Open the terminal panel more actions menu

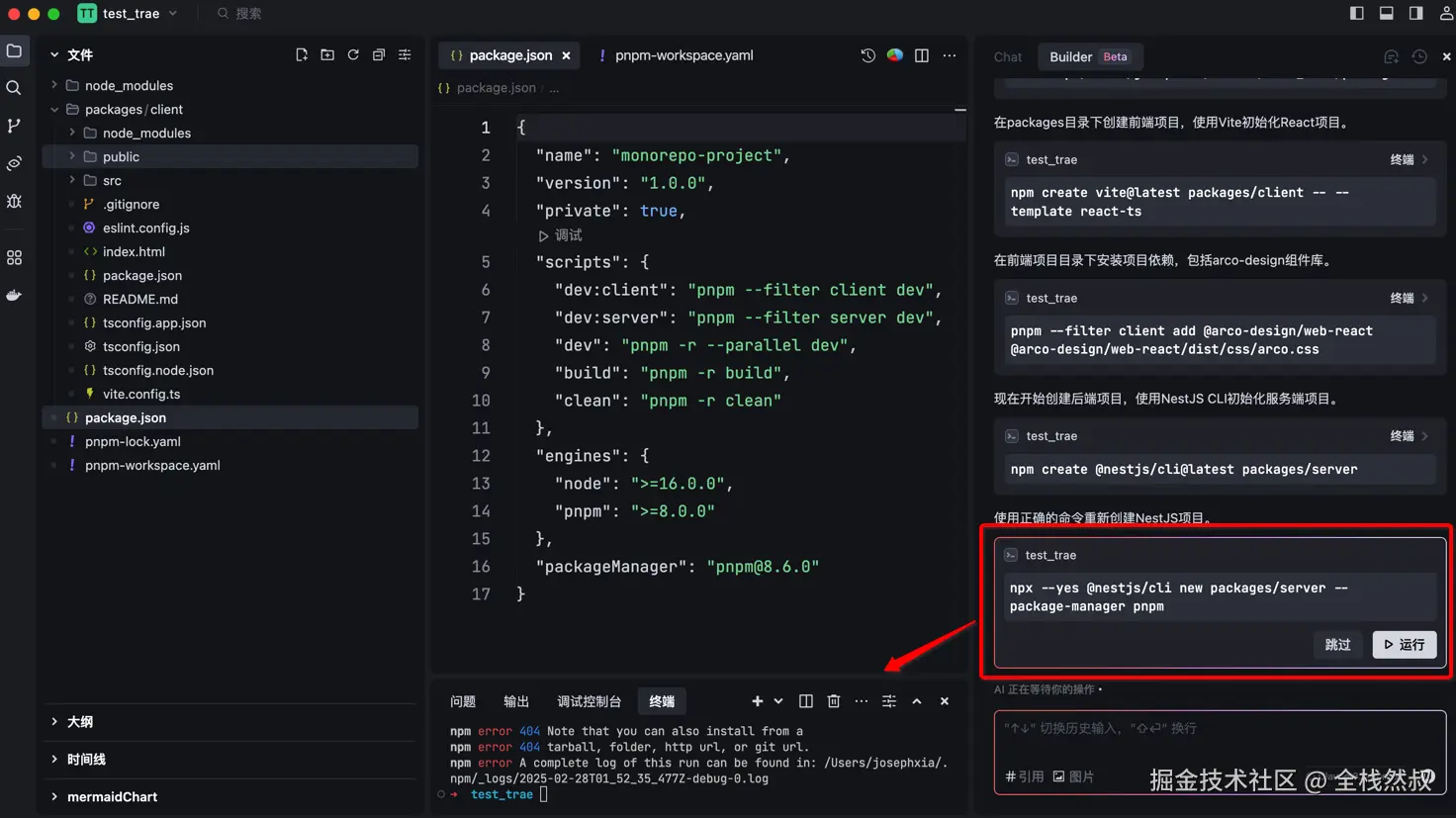tap(862, 701)
